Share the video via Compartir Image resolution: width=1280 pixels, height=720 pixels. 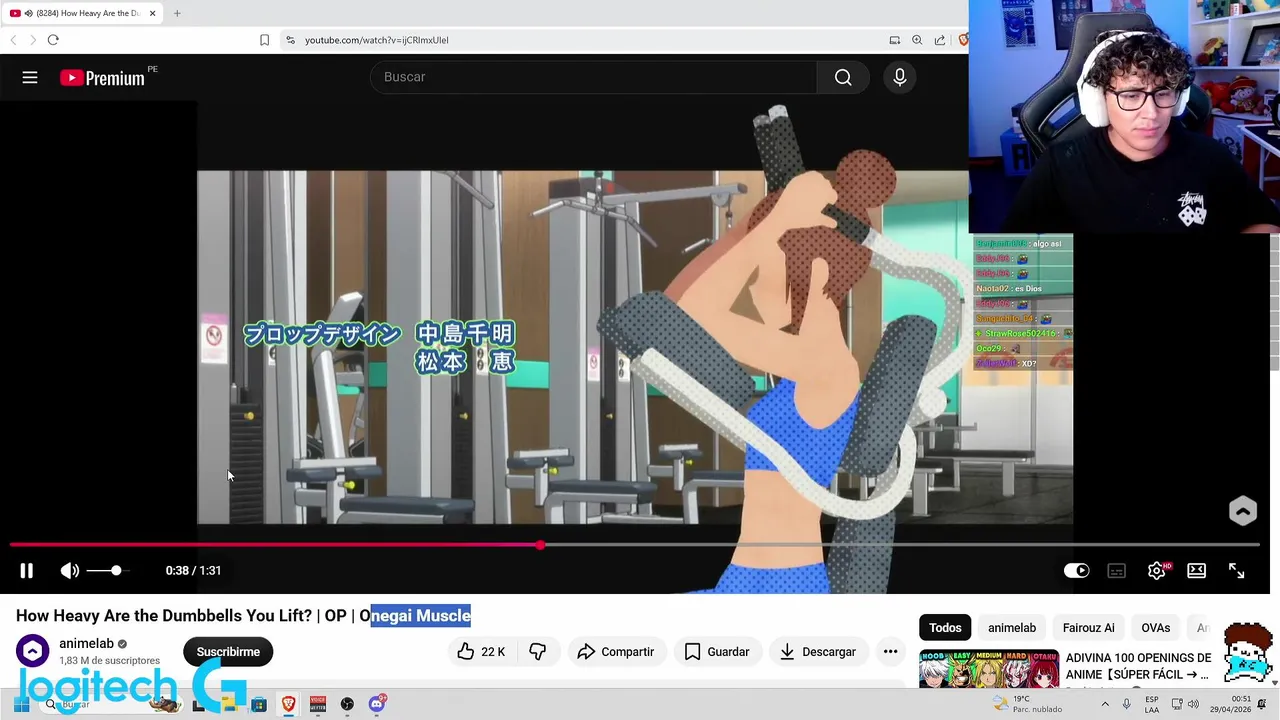click(615, 652)
